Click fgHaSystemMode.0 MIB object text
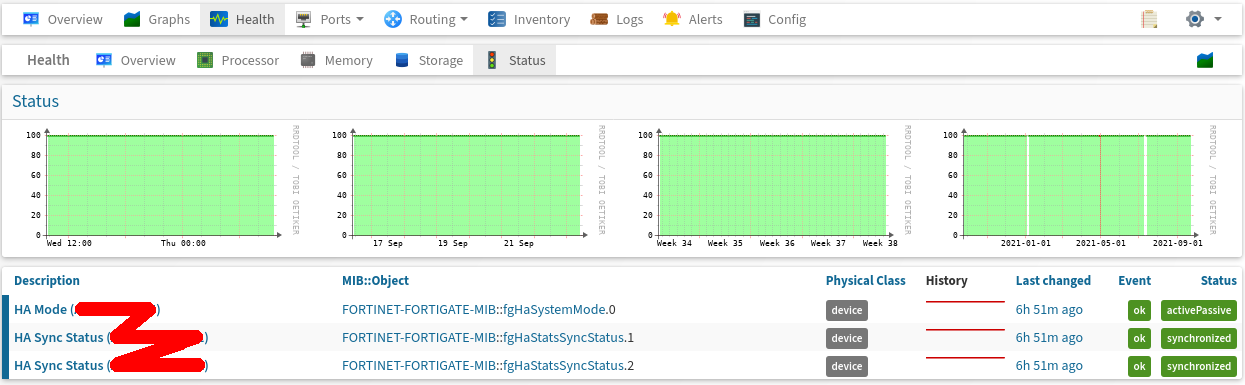The image size is (1245, 385). pyautogui.click(x=479, y=310)
